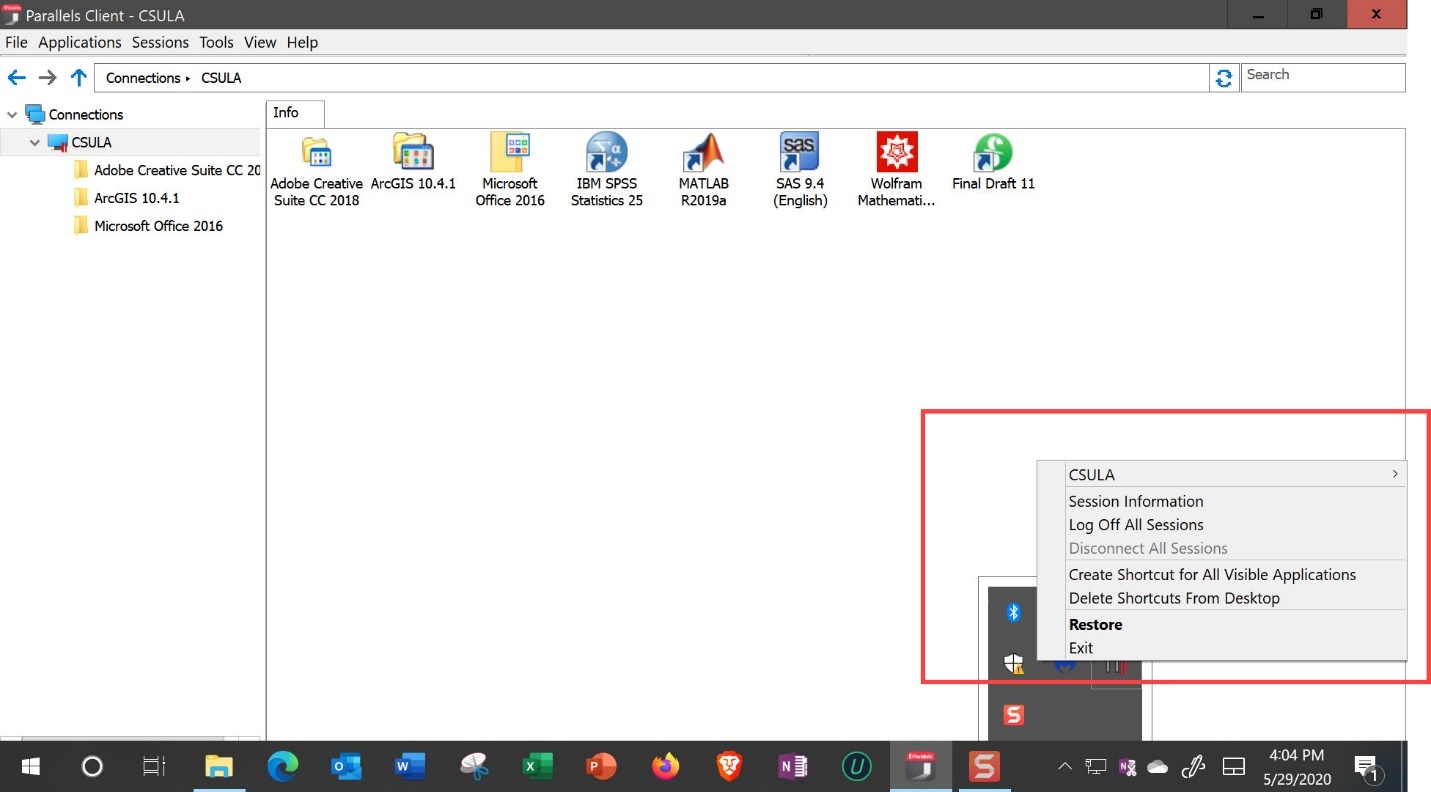Click the Search input field

pos(1322,75)
